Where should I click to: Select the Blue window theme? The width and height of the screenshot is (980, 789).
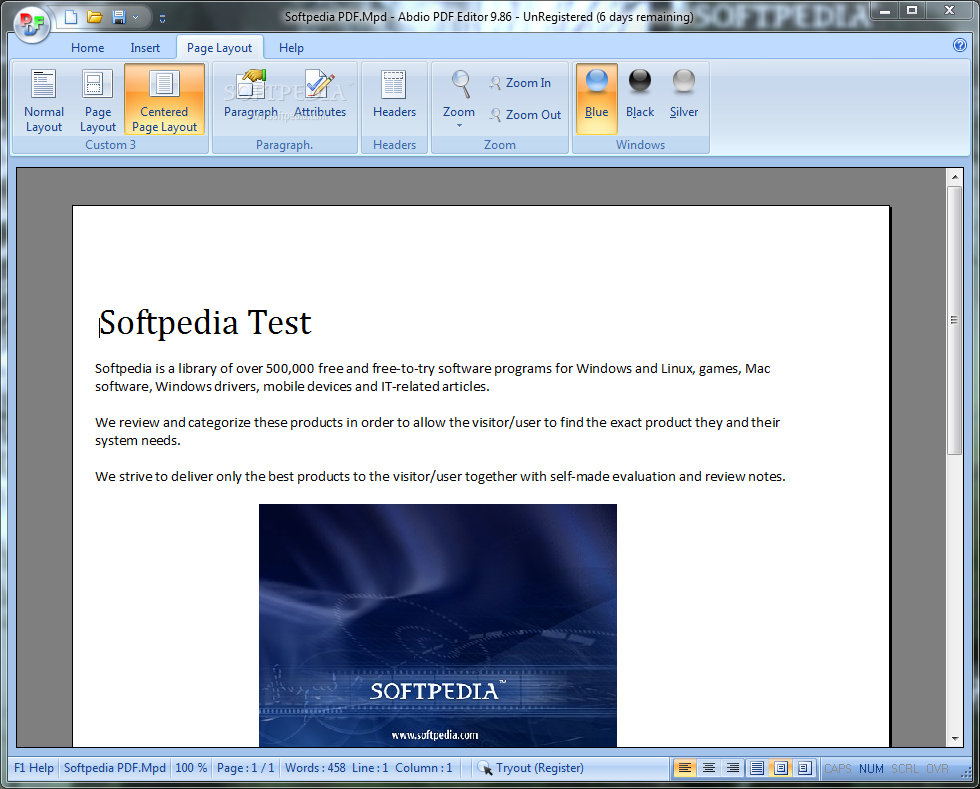pyautogui.click(x=597, y=99)
